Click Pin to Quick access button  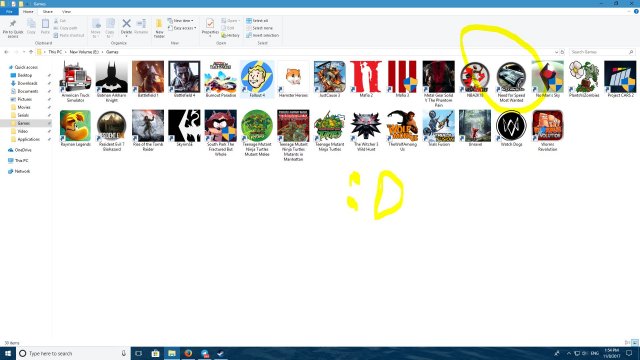(x=13, y=28)
